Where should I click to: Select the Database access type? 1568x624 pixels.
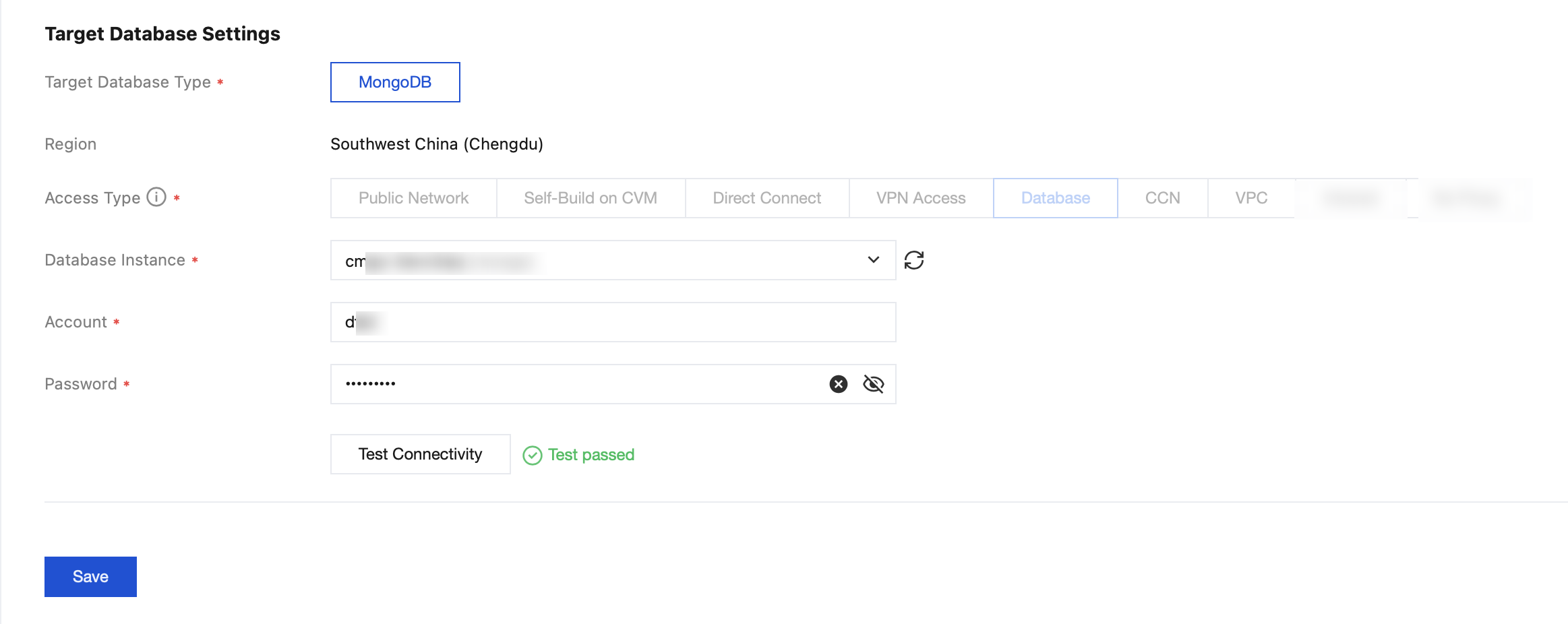pyautogui.click(x=1055, y=198)
